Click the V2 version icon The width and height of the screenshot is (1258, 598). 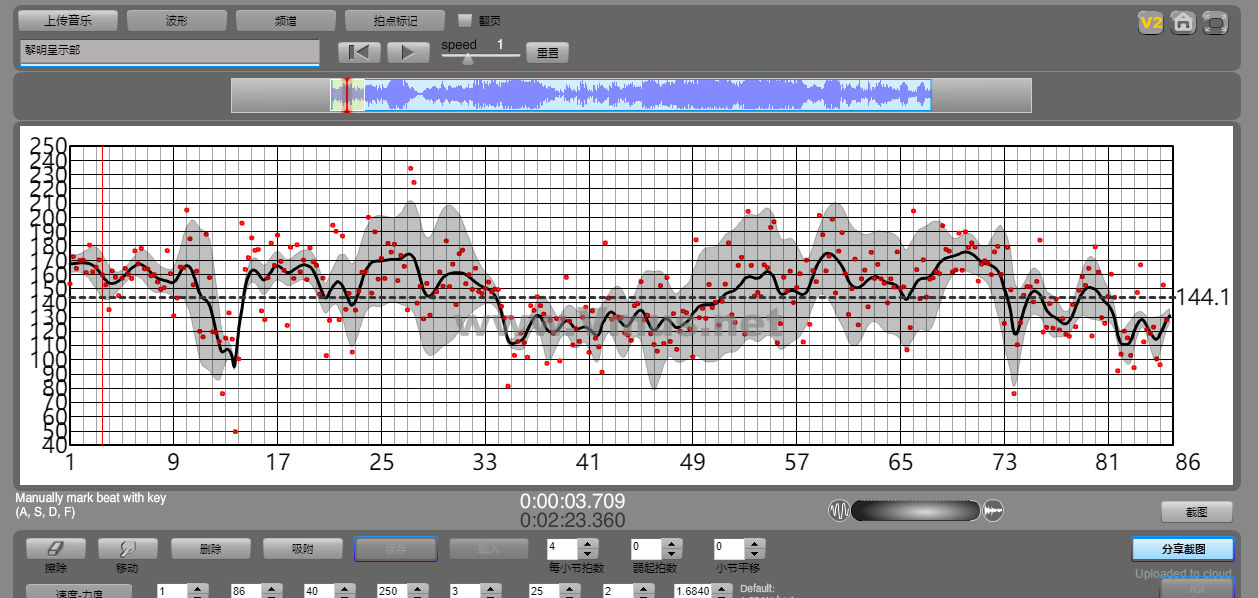(1150, 22)
